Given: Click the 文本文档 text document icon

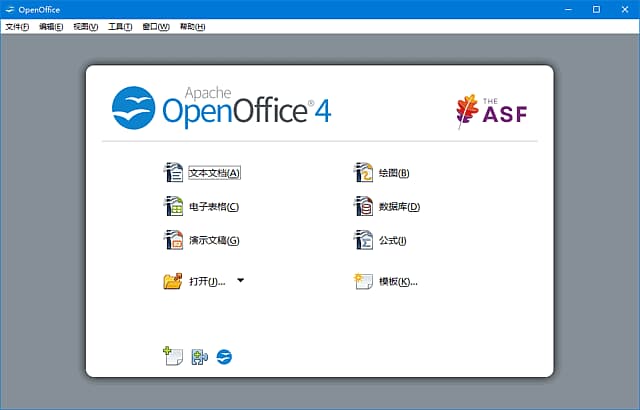Looking at the screenshot, I should point(173,172).
